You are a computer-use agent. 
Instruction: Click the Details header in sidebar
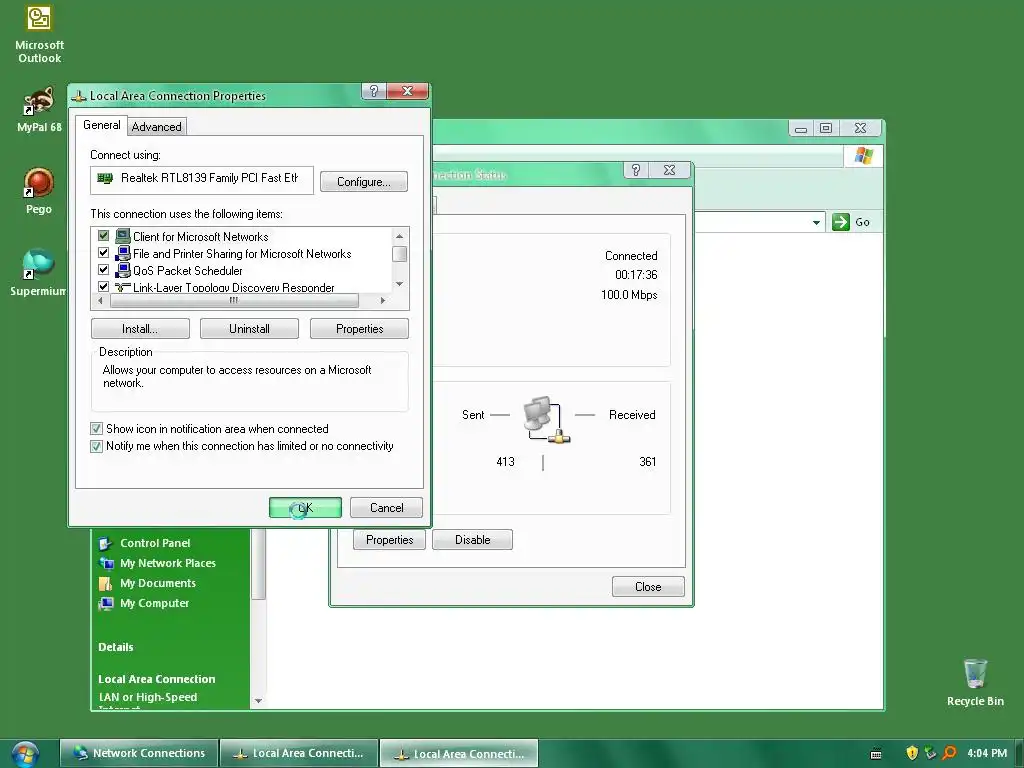coord(116,647)
